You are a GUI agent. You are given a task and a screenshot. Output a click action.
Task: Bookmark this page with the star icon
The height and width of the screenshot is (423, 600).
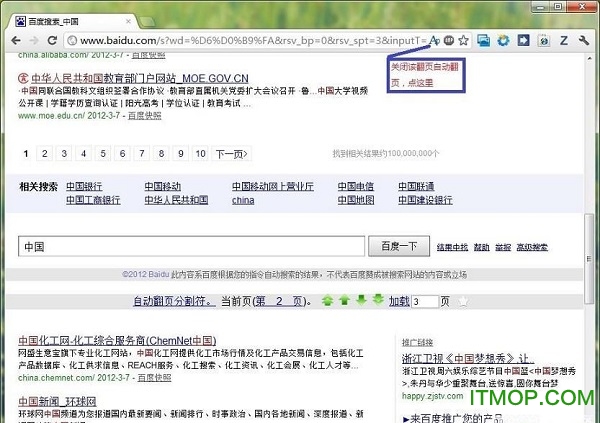click(463, 40)
